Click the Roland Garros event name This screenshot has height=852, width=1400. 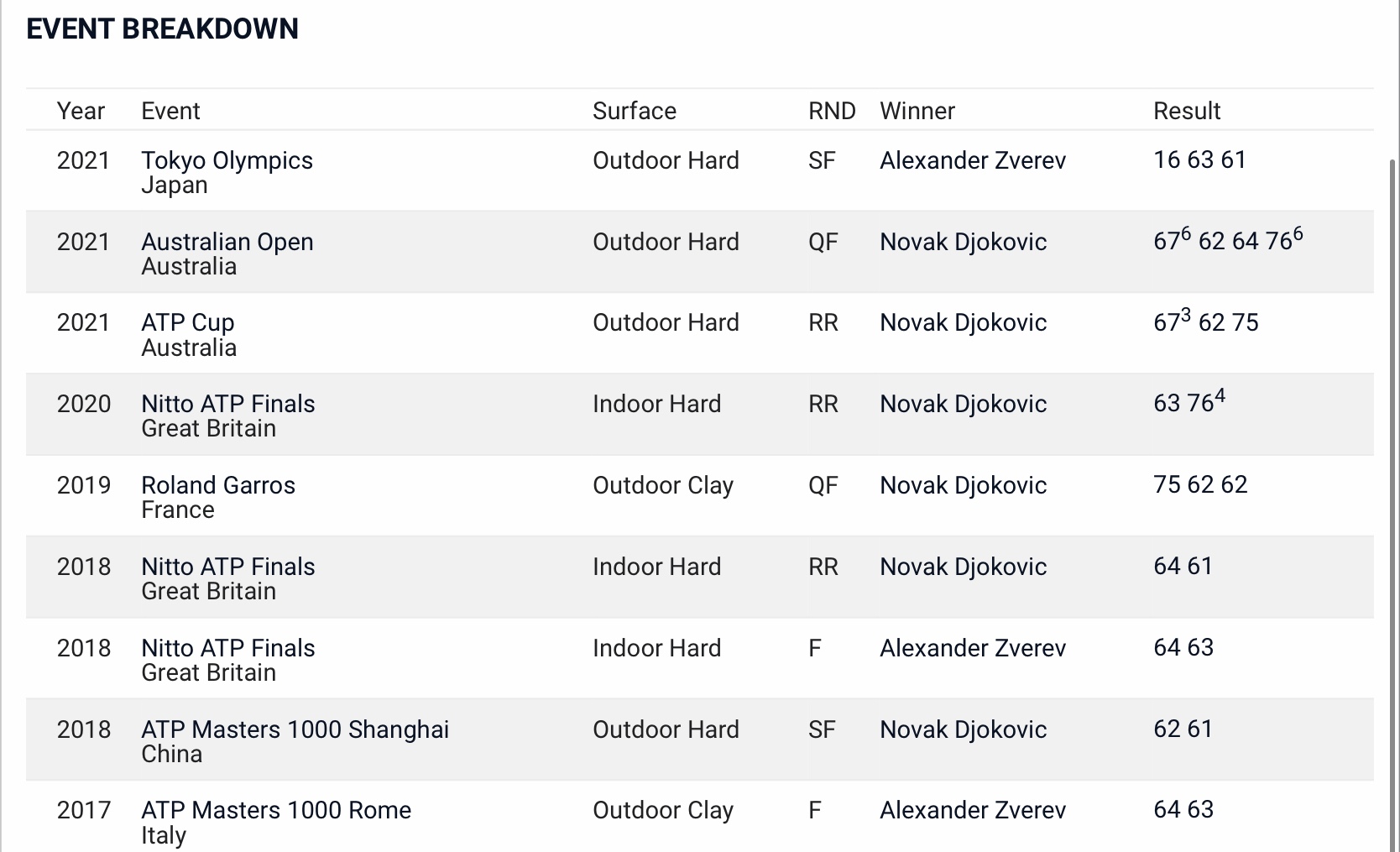point(218,485)
